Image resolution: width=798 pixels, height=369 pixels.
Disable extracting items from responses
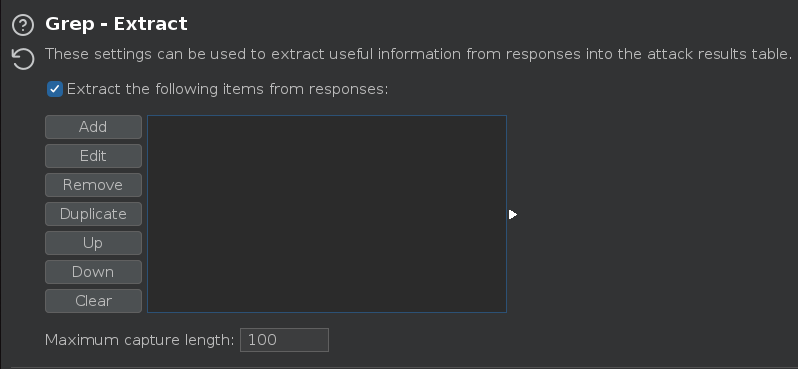pos(55,90)
